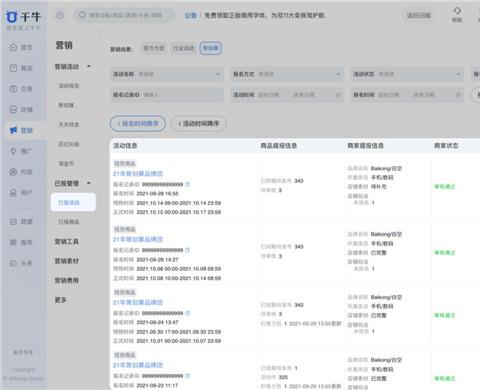Click the 返回旧版 button
This screenshot has width=480, height=390.
(419, 15)
